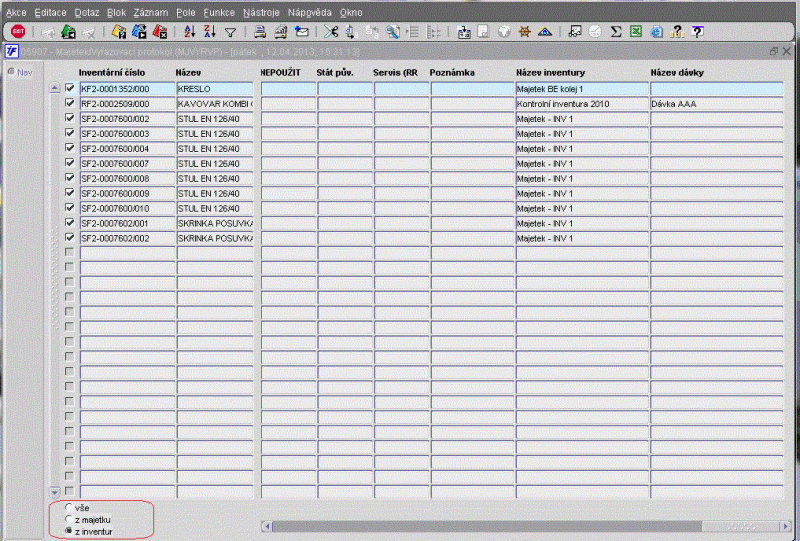Click the question mark with figures icon
This screenshot has width=800, height=541.
(677, 32)
